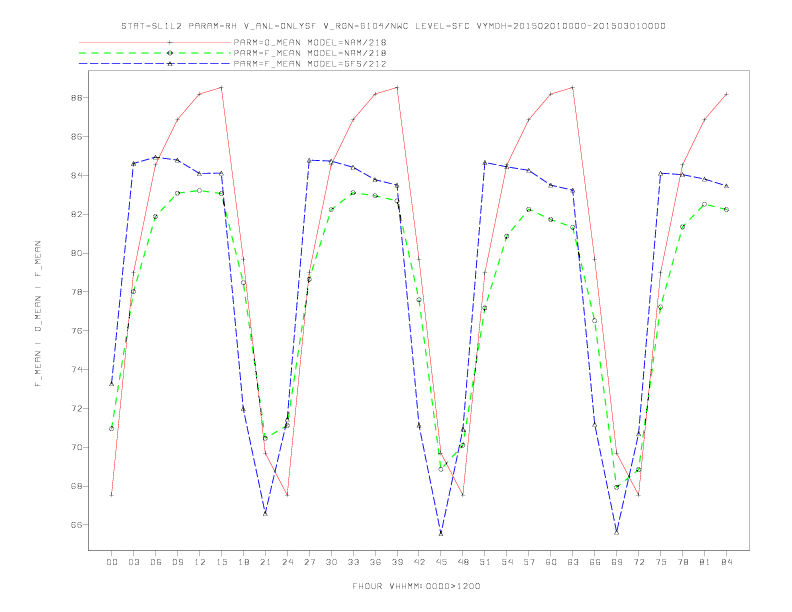Click the y-axis tick label 82
This screenshot has width=792, height=612.
(x=76, y=214)
